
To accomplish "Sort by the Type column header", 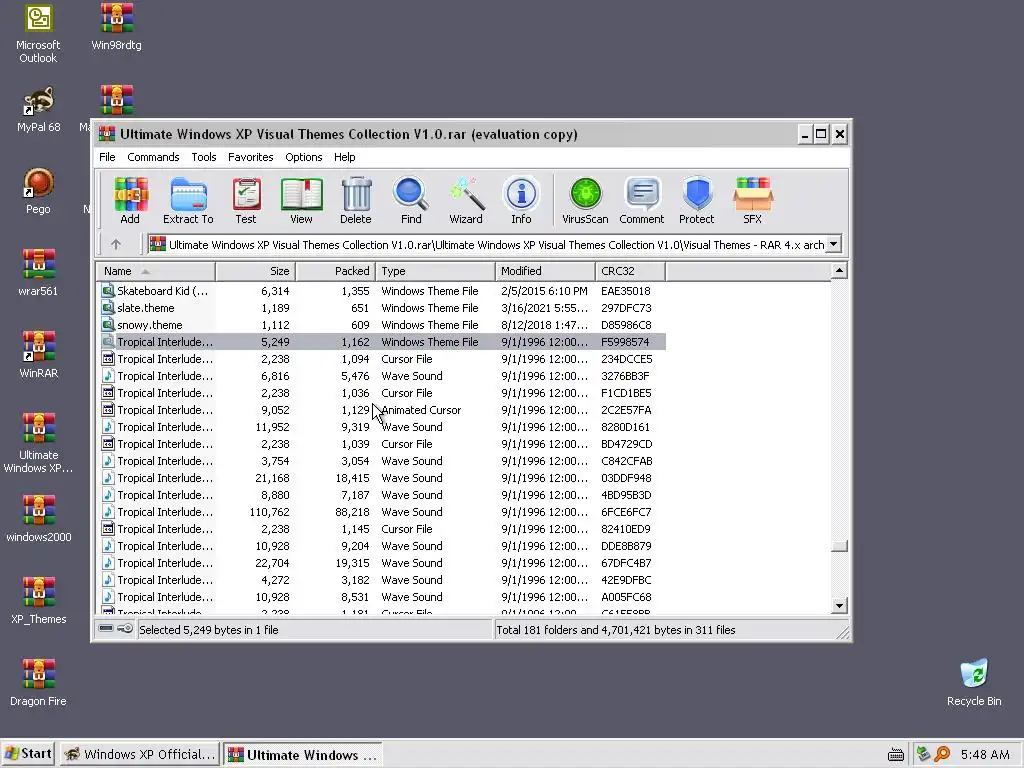I will [436, 271].
